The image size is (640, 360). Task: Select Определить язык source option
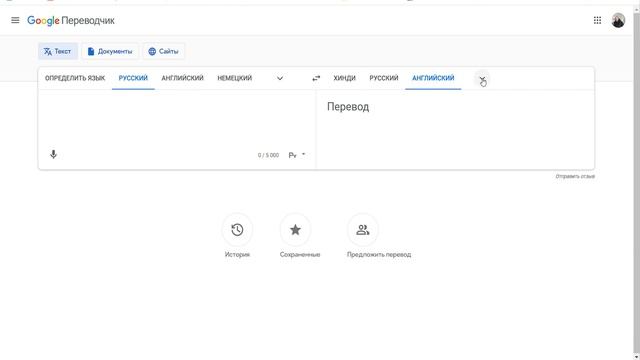pos(75,78)
